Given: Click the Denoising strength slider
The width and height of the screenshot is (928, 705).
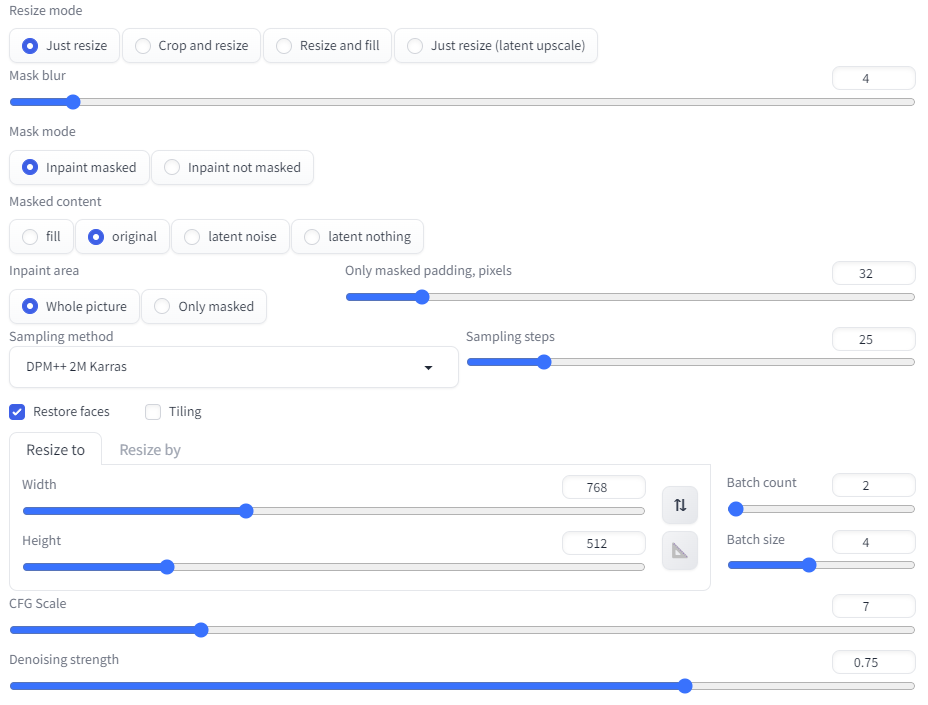Looking at the screenshot, I should [462, 686].
